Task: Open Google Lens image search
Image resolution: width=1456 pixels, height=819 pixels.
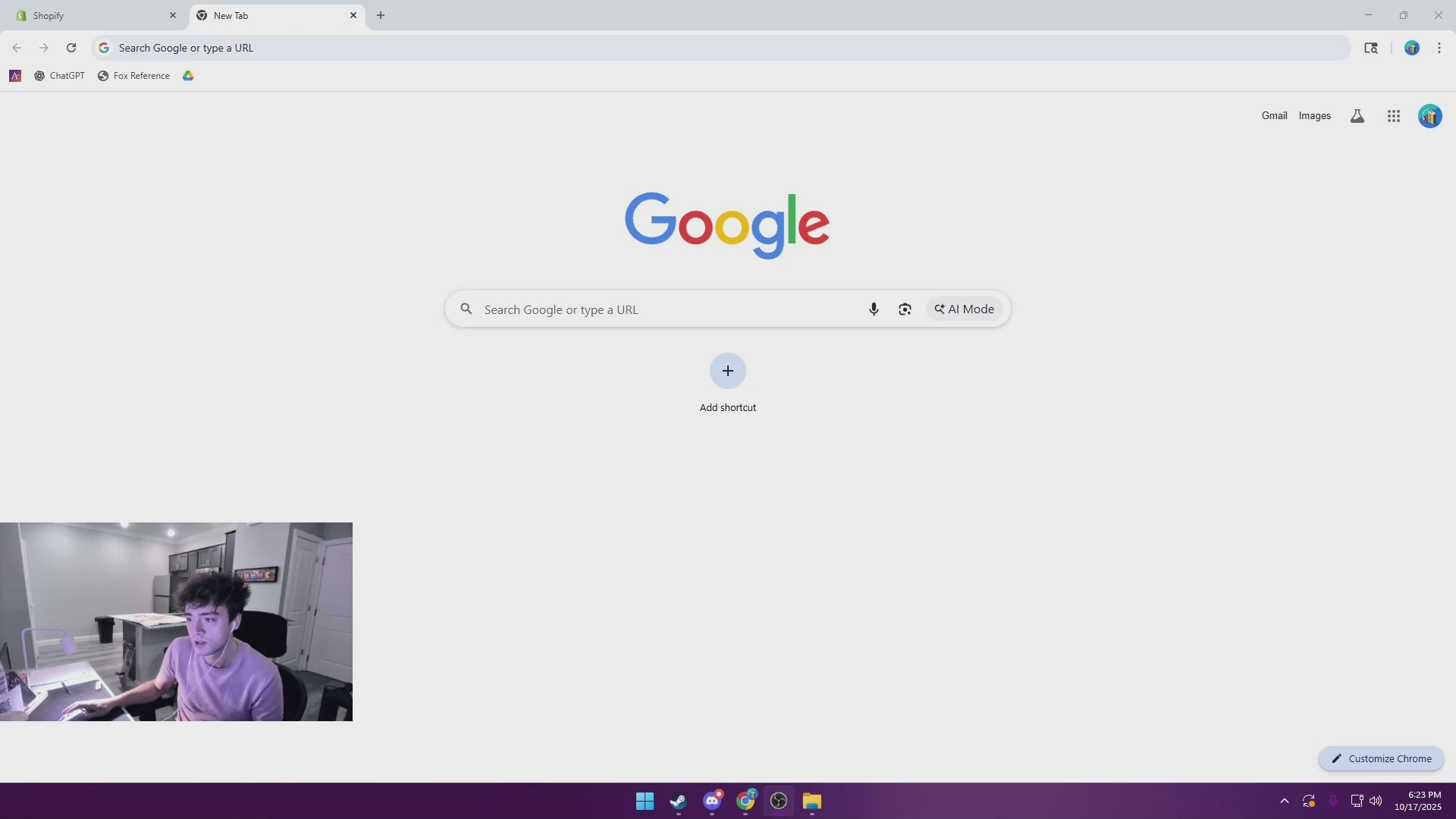Action: 905,309
